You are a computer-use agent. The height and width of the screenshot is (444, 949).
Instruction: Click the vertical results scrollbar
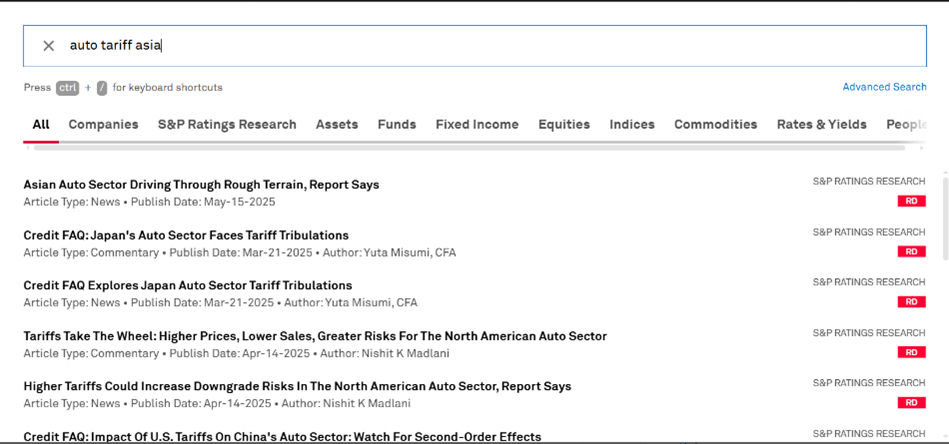point(945,217)
